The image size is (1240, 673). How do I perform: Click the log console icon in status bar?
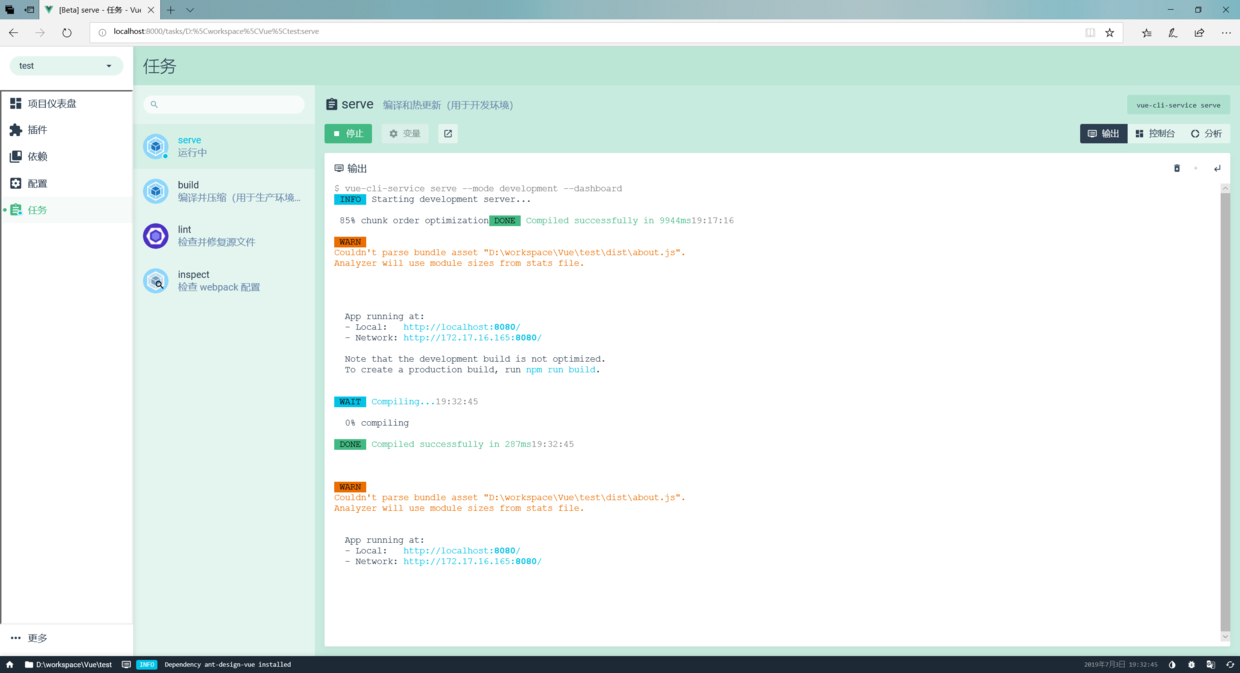(126, 664)
